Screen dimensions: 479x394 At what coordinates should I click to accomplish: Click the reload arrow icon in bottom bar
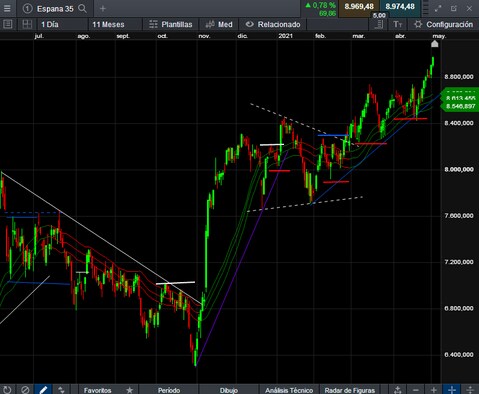click(7, 390)
